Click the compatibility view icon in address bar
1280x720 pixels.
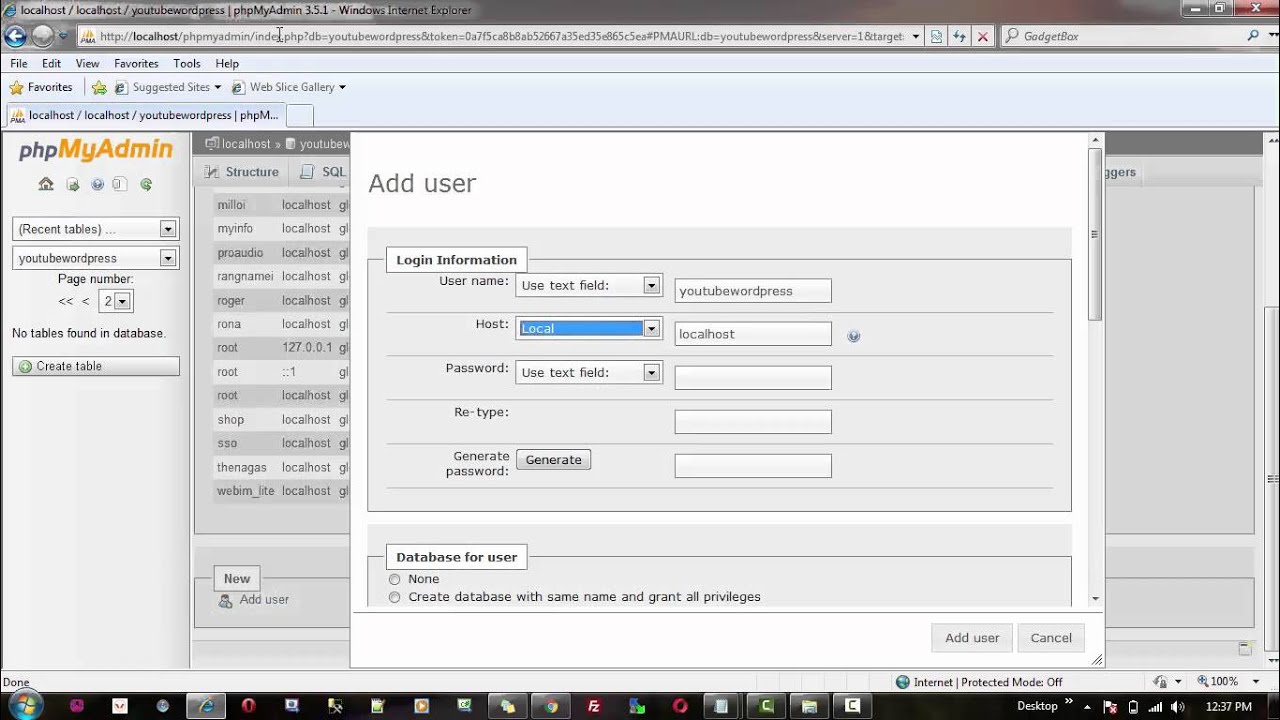pyautogui.click(x=936, y=36)
